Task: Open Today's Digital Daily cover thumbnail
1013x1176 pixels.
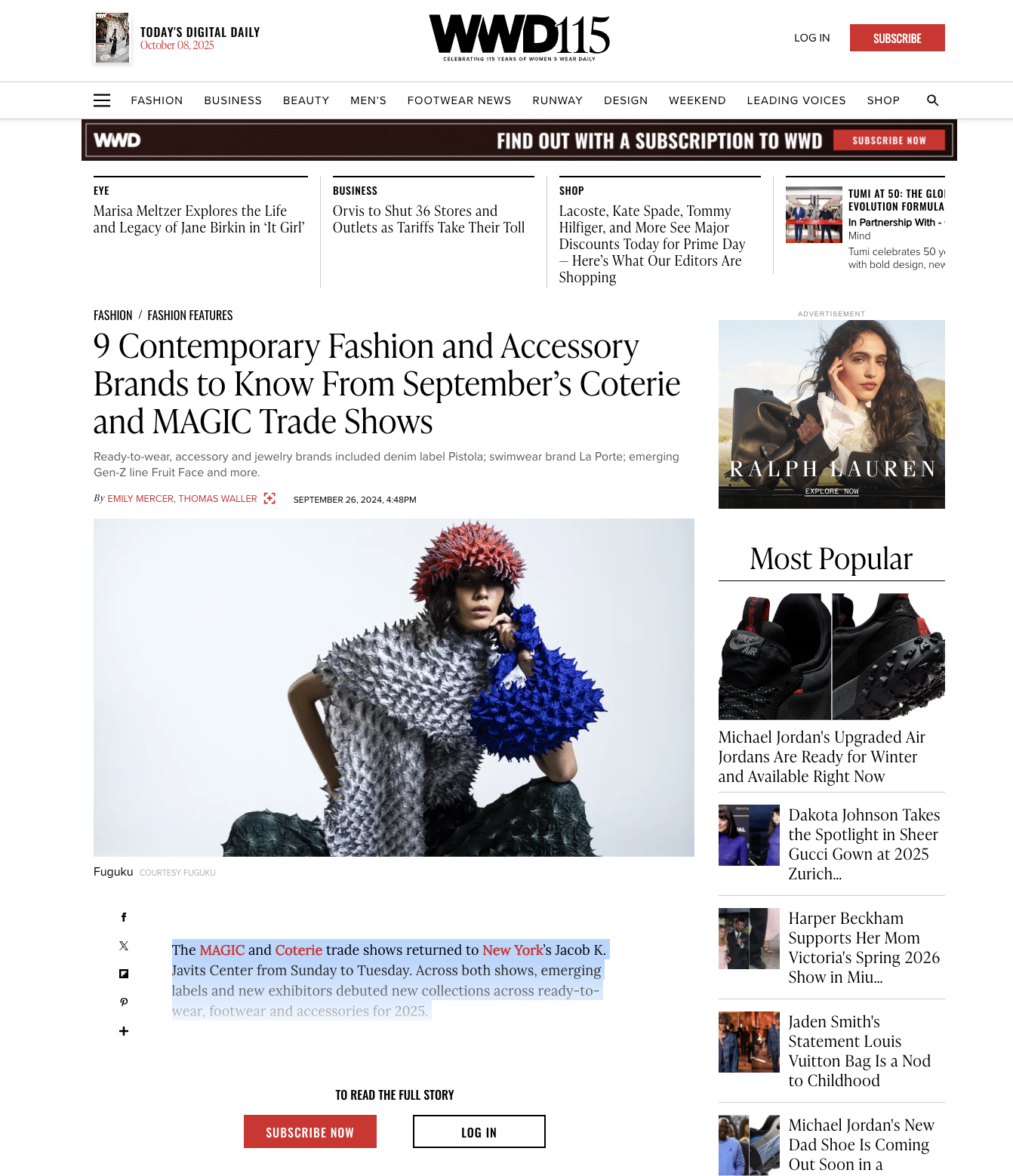Action: coord(112,38)
